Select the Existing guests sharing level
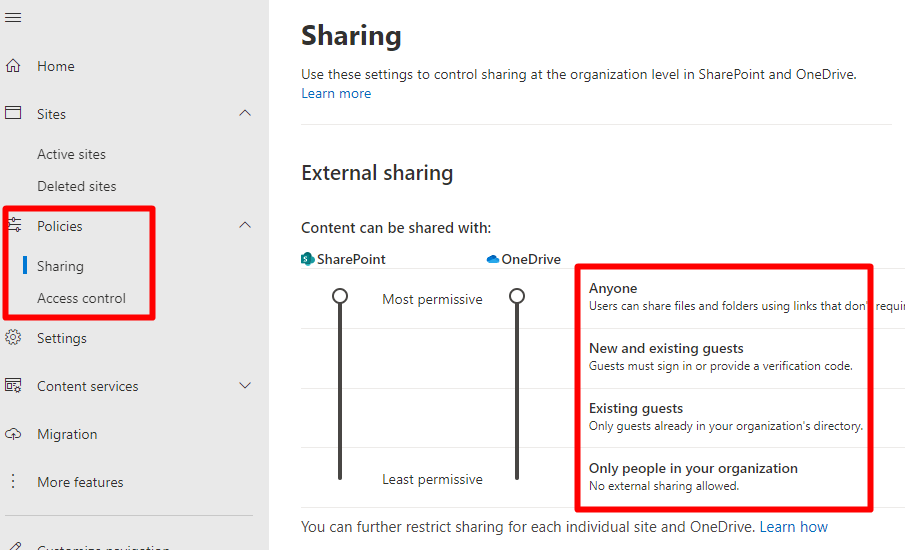The height and width of the screenshot is (550, 905). click(636, 408)
